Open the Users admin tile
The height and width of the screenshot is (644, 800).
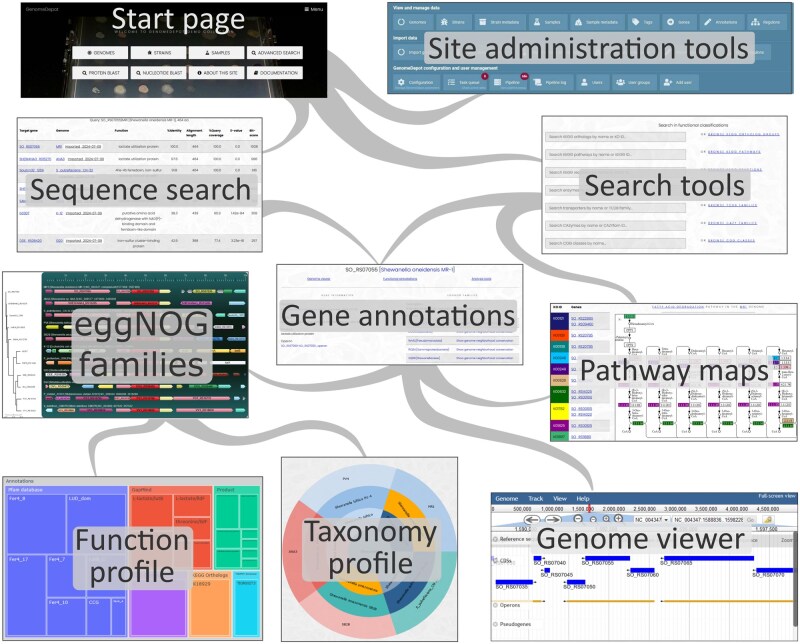[x=591, y=82]
